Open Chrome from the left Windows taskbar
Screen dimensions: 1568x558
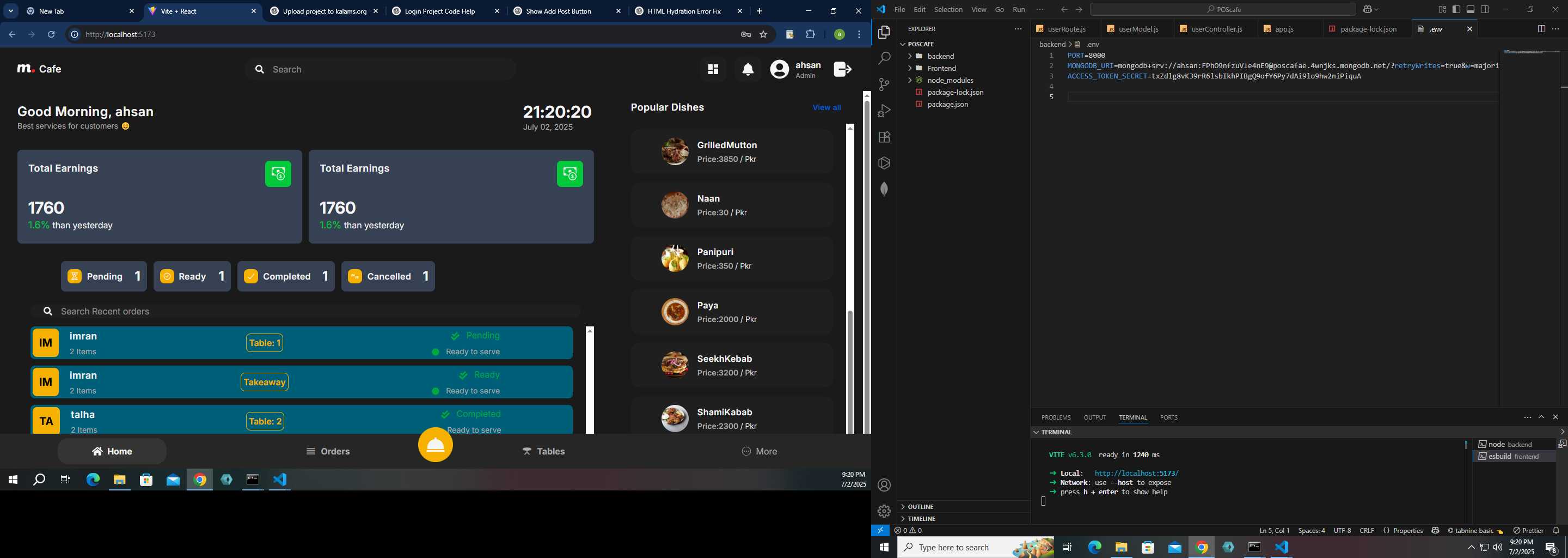pos(200,480)
